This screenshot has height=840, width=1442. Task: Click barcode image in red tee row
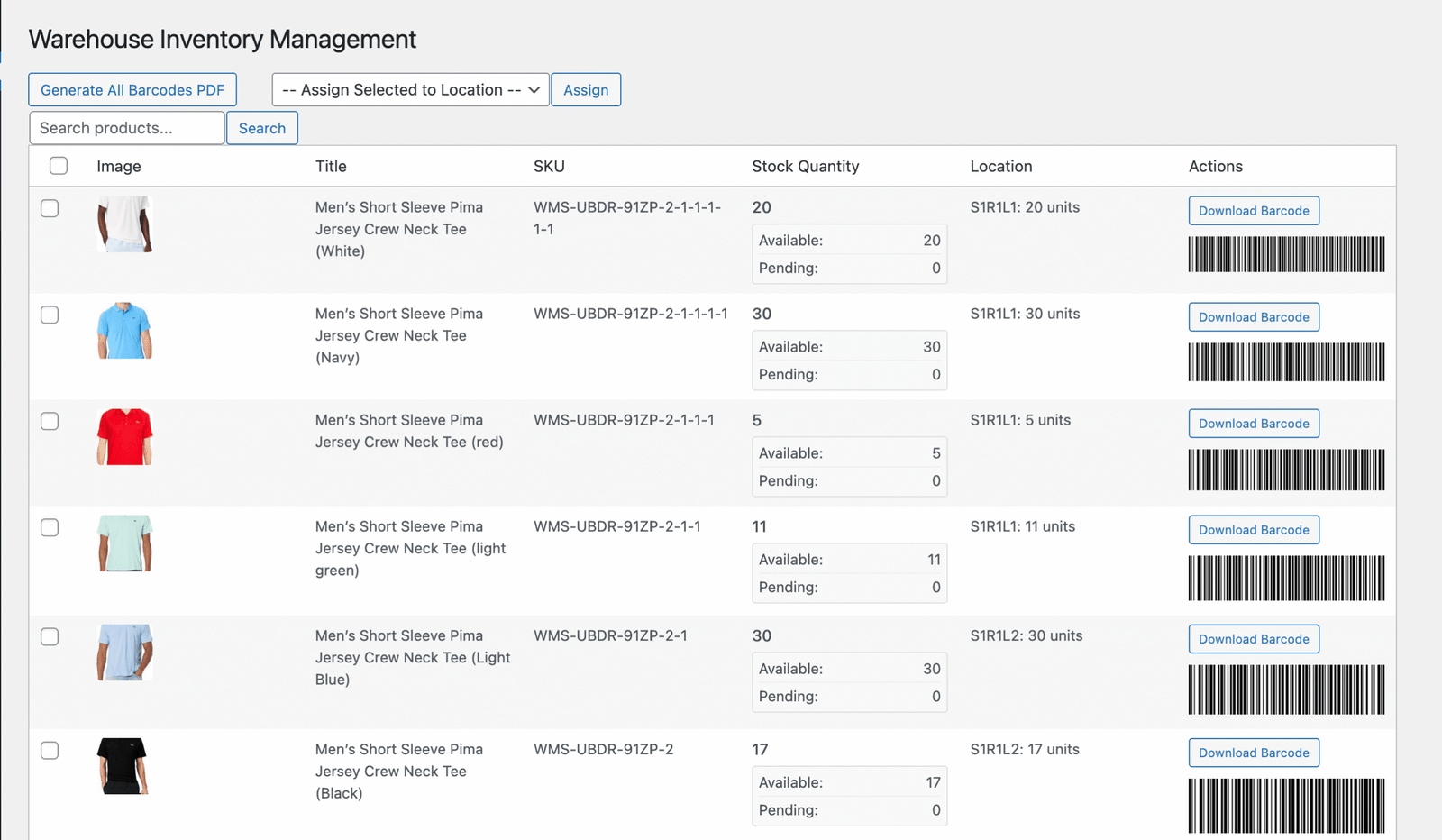coord(1286,470)
